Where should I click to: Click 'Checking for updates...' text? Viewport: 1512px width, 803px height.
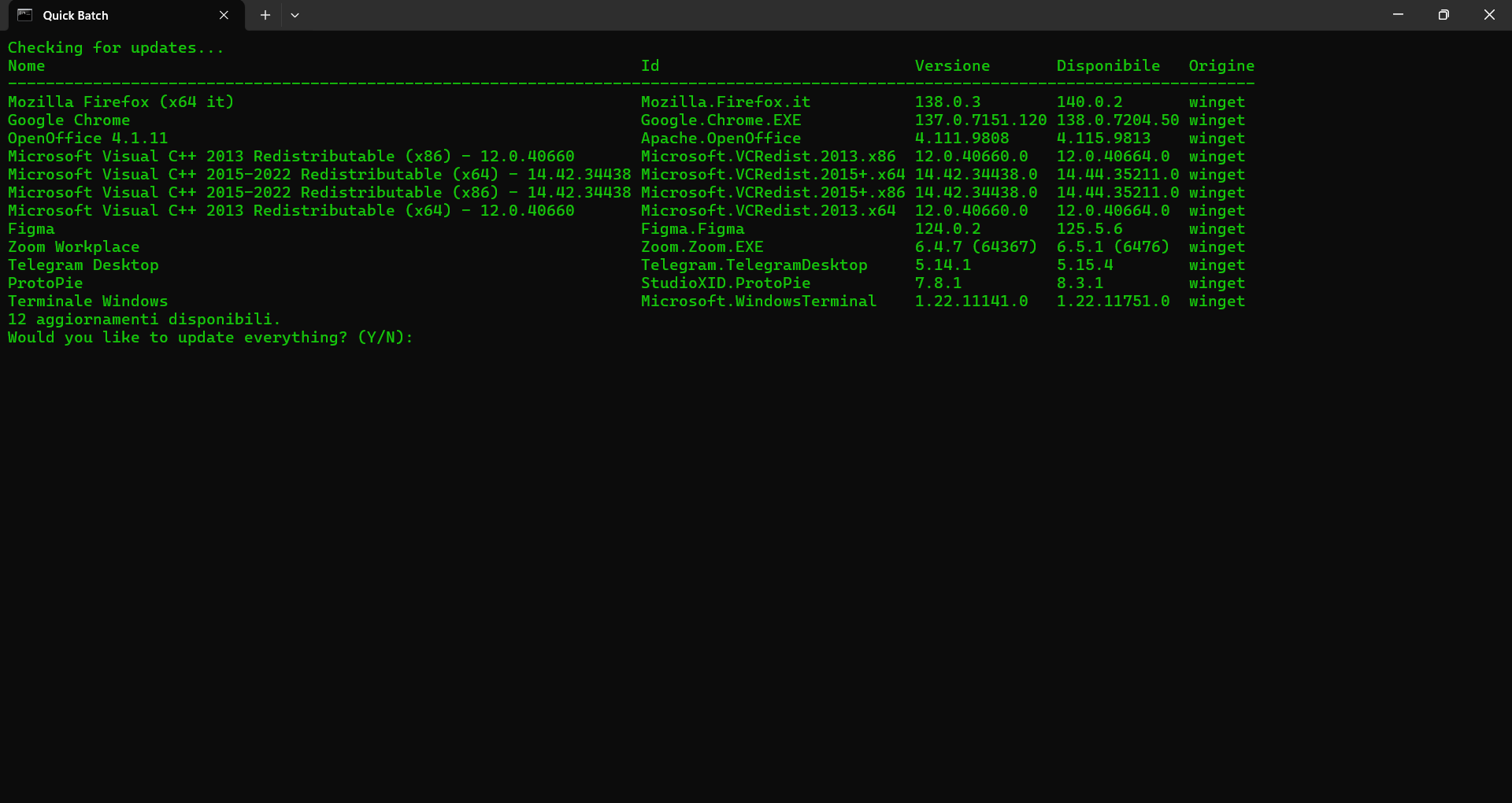tap(116, 48)
